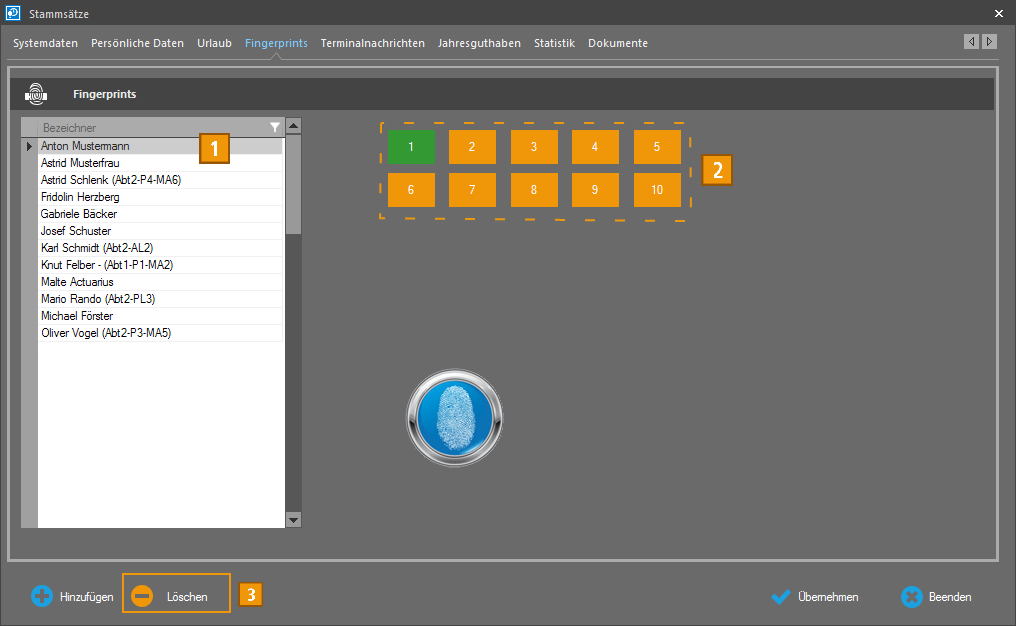The image size is (1016, 626).
Task: Select the green finger slot 1
Action: click(x=411, y=147)
